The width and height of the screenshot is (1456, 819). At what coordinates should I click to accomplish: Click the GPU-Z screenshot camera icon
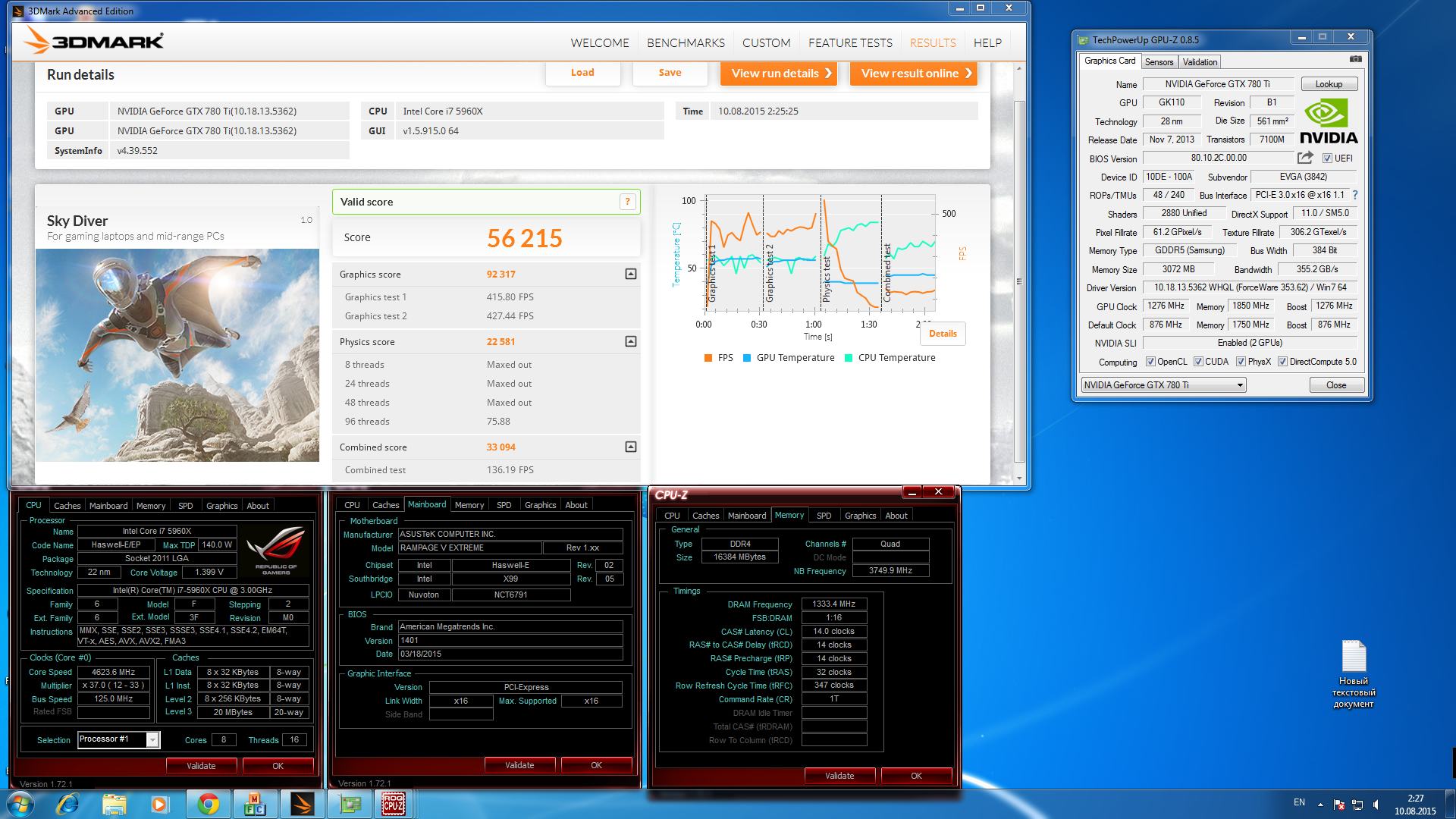1355,59
